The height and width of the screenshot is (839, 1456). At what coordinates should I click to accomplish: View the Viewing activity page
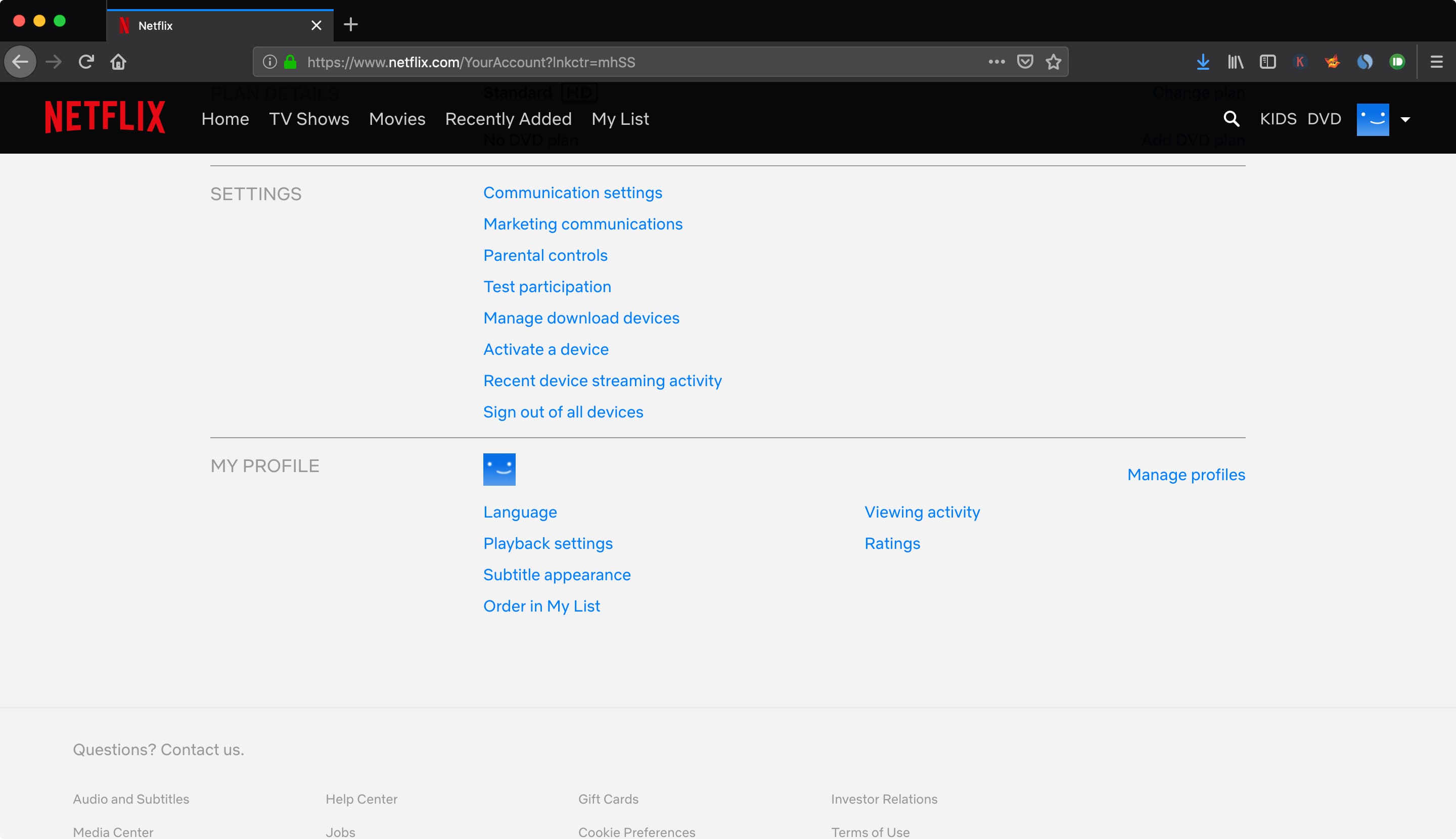click(x=922, y=512)
